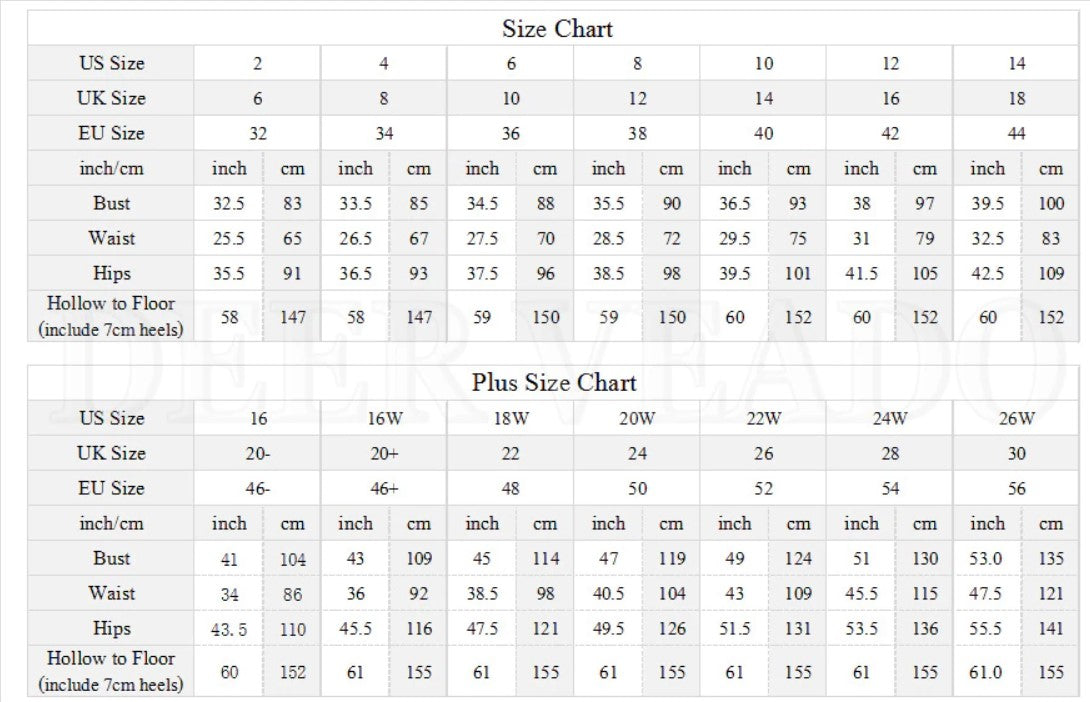Select the US size 22W column header
The height and width of the screenshot is (702, 1090).
click(763, 419)
